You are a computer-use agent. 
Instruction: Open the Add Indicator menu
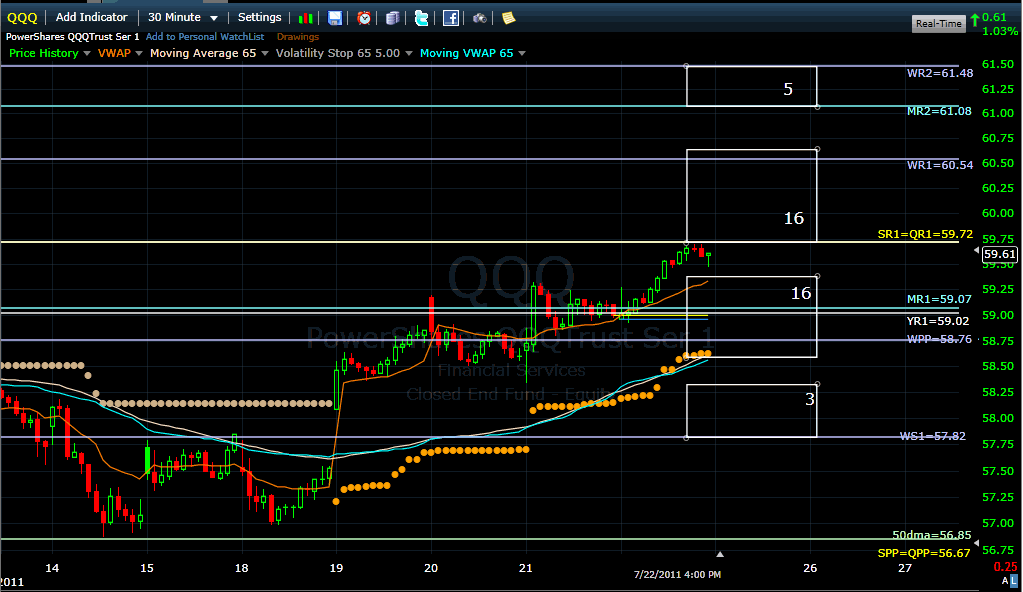click(91, 18)
